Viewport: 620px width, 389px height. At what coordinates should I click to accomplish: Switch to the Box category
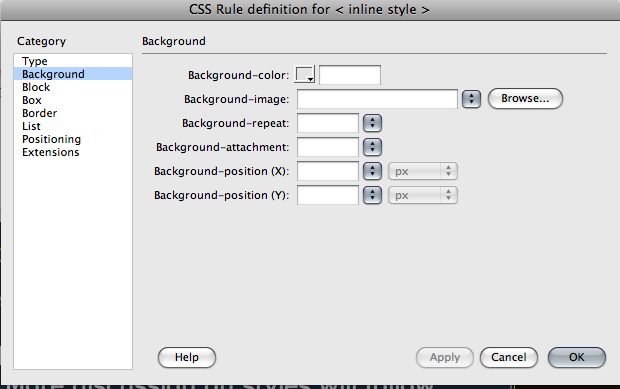pyautogui.click(x=73, y=100)
